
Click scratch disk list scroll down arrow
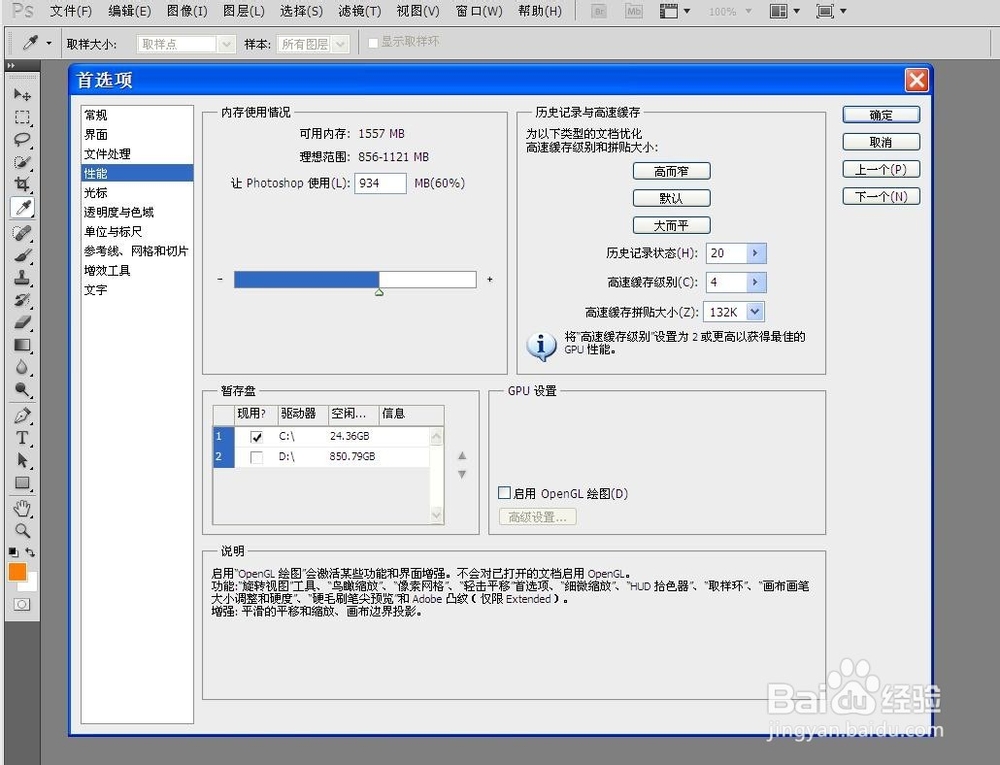coord(437,515)
